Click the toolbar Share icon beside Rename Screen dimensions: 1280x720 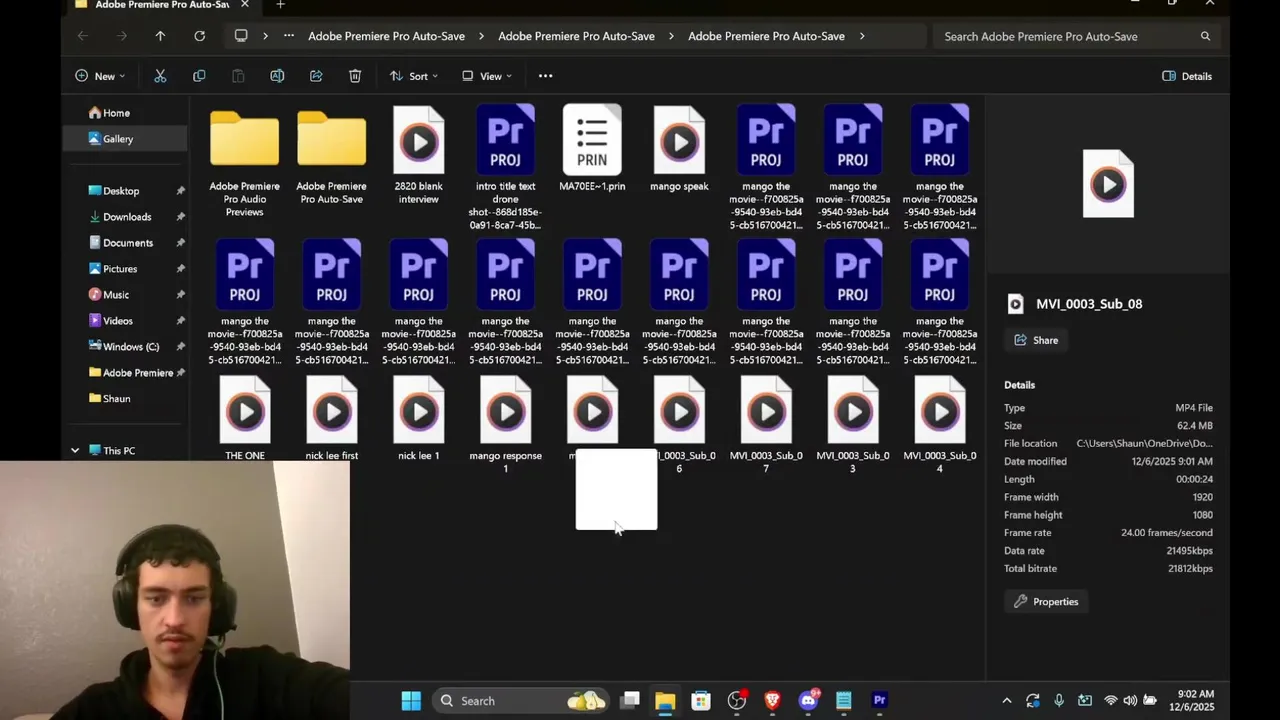click(316, 76)
